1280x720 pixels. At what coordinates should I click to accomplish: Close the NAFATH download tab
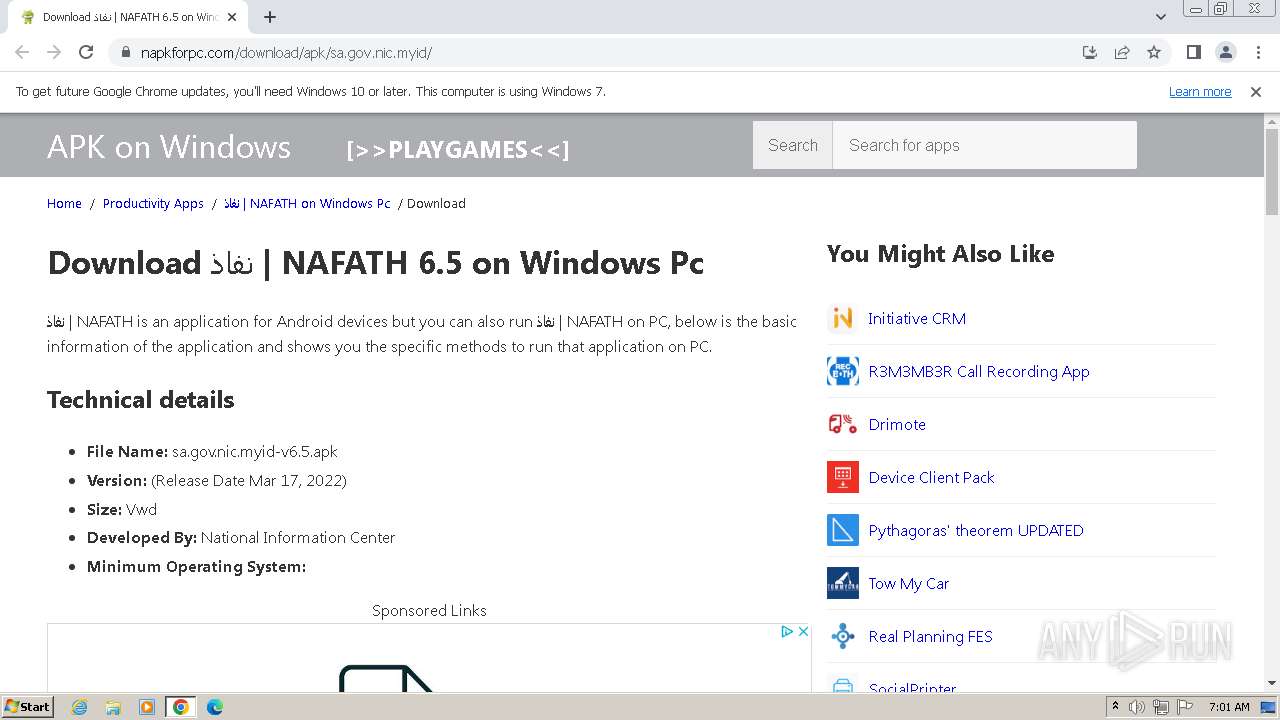coord(233,17)
